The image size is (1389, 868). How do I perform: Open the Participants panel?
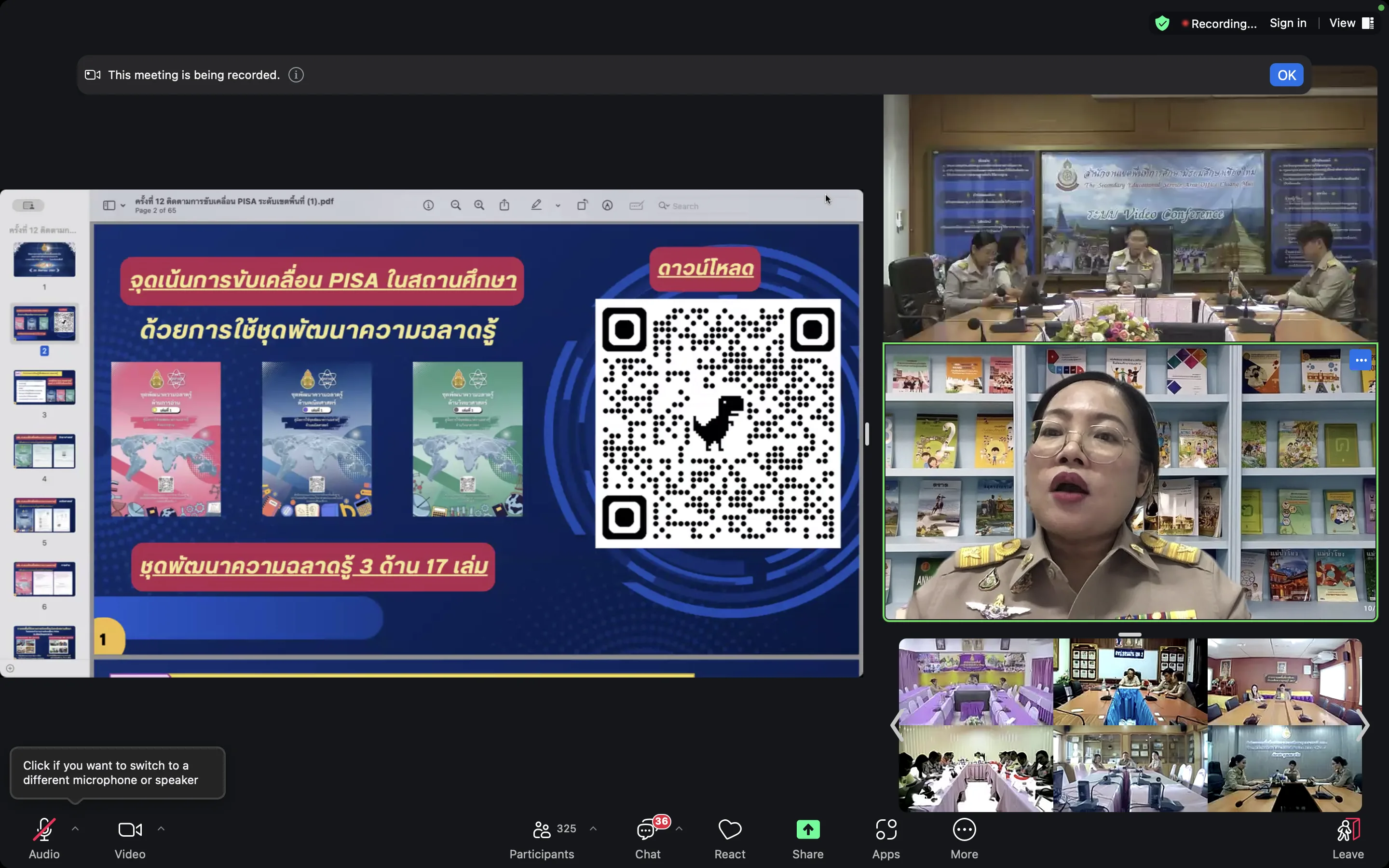point(542,838)
